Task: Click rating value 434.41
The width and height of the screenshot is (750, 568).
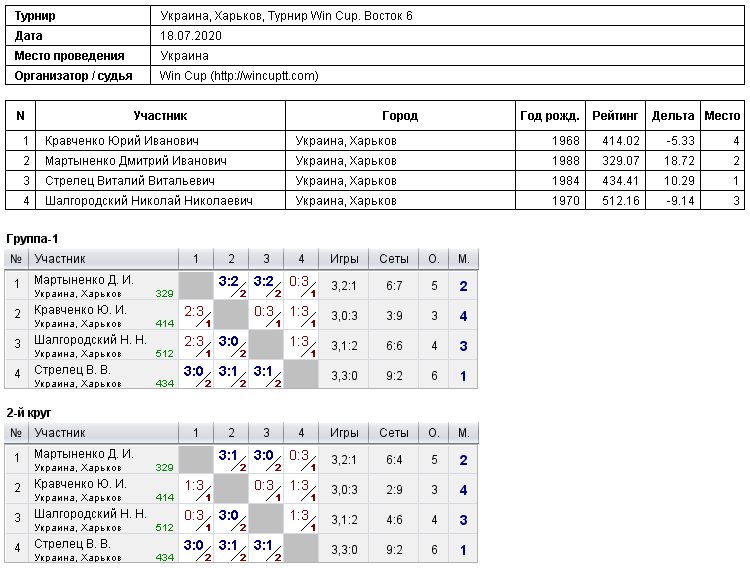Action: [x=621, y=181]
